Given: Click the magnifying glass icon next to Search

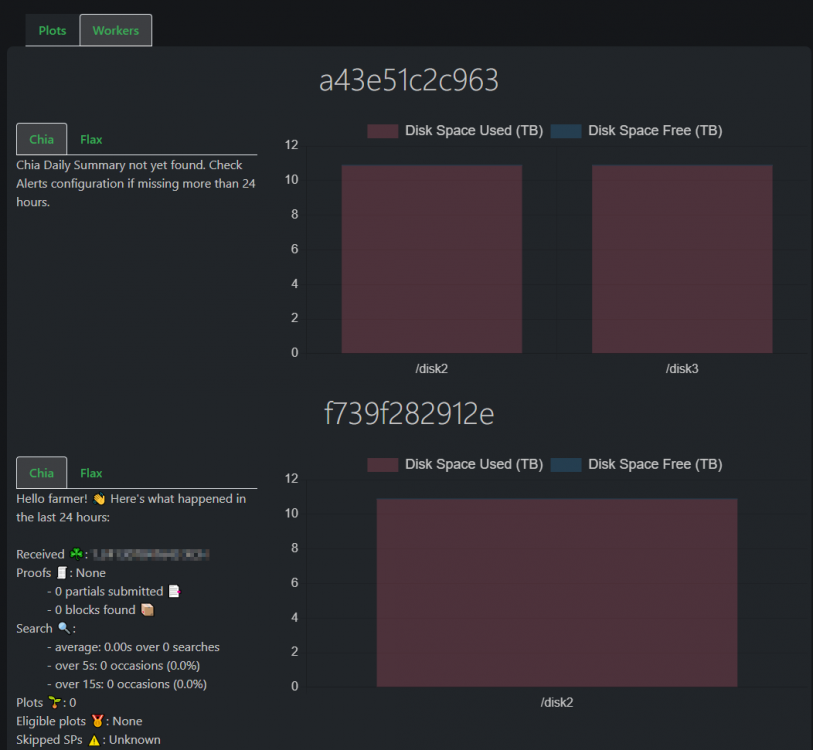Looking at the screenshot, I should coord(64,628).
